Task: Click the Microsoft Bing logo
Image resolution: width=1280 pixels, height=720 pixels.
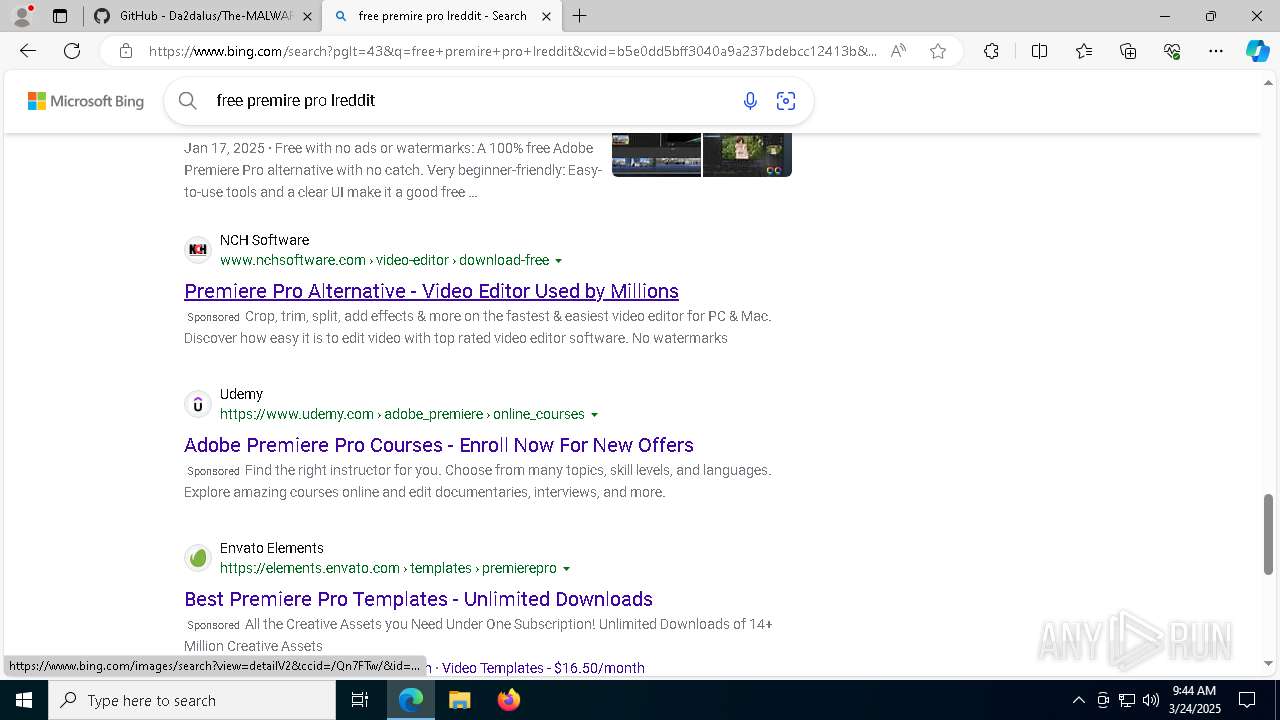Action: coord(86,101)
